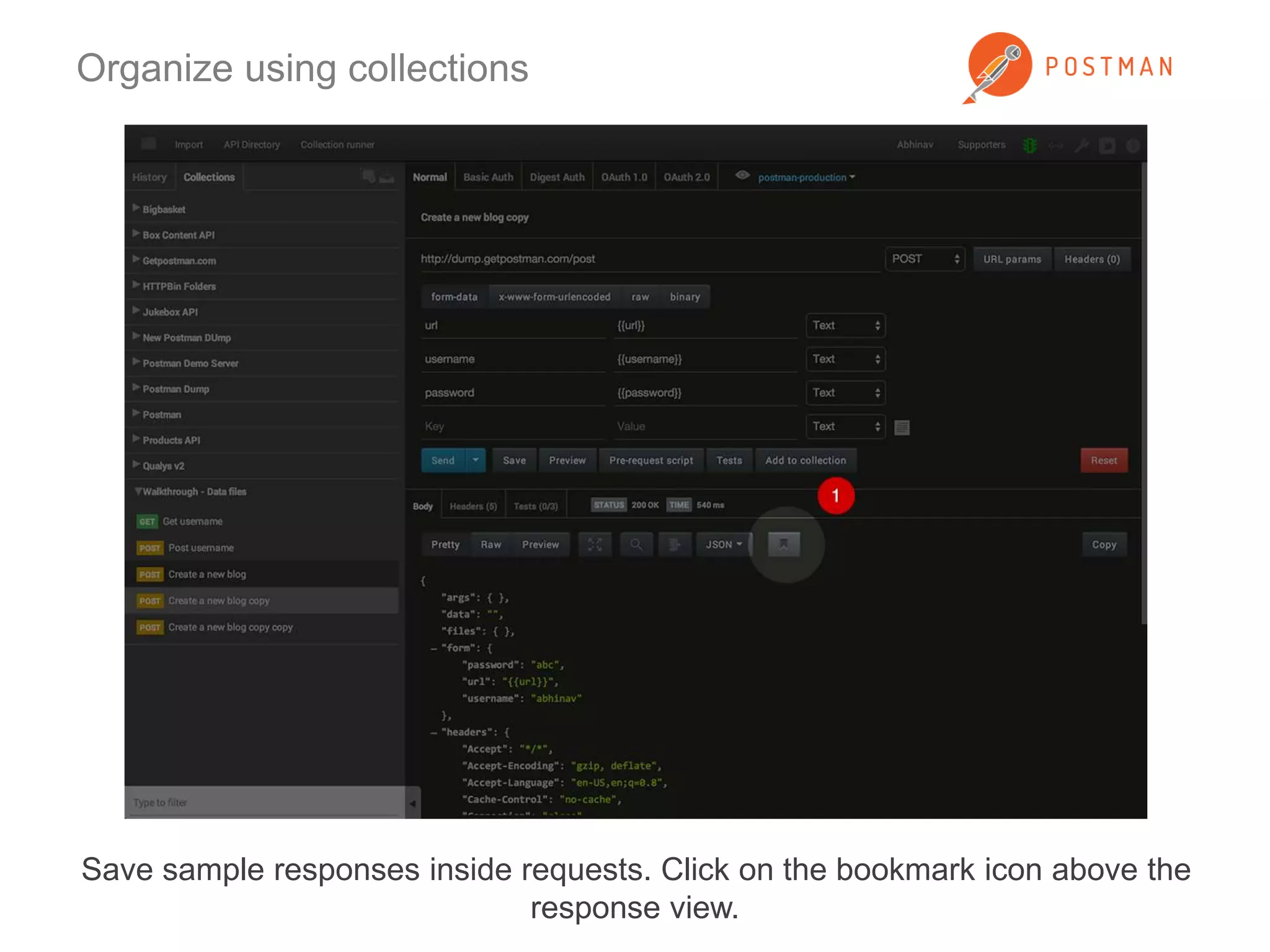Click the URL params button
The width and height of the screenshot is (1270, 952).
(1012, 259)
